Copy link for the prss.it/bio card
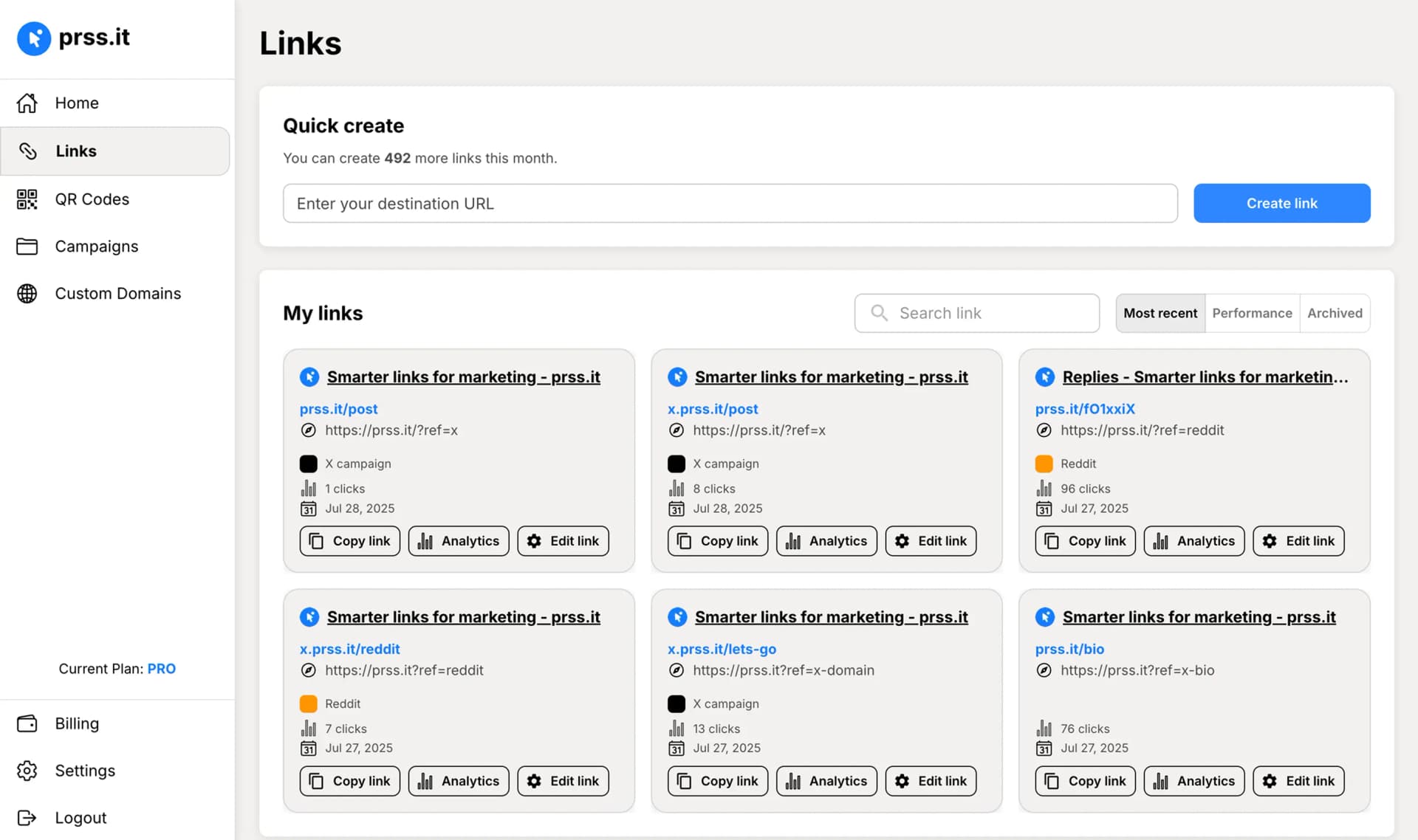This screenshot has height=840, width=1418. coord(1085,782)
